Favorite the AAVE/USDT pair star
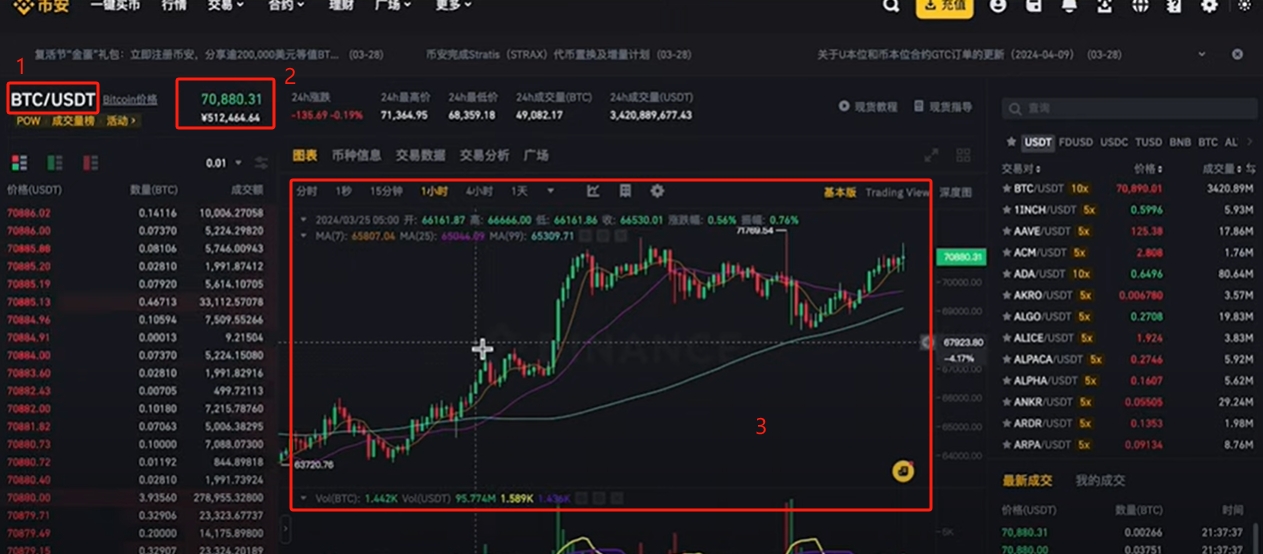Screen dimensions: 1263x554 coord(1006,231)
